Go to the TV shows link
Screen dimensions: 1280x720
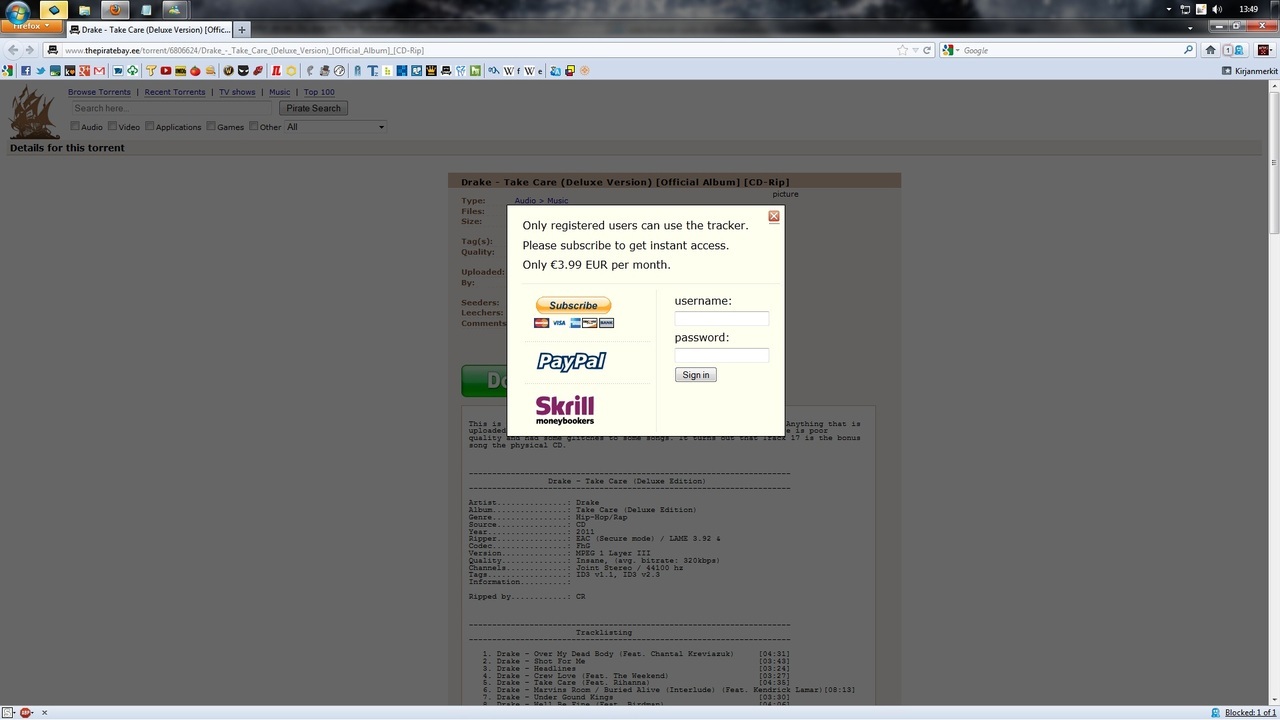click(237, 92)
